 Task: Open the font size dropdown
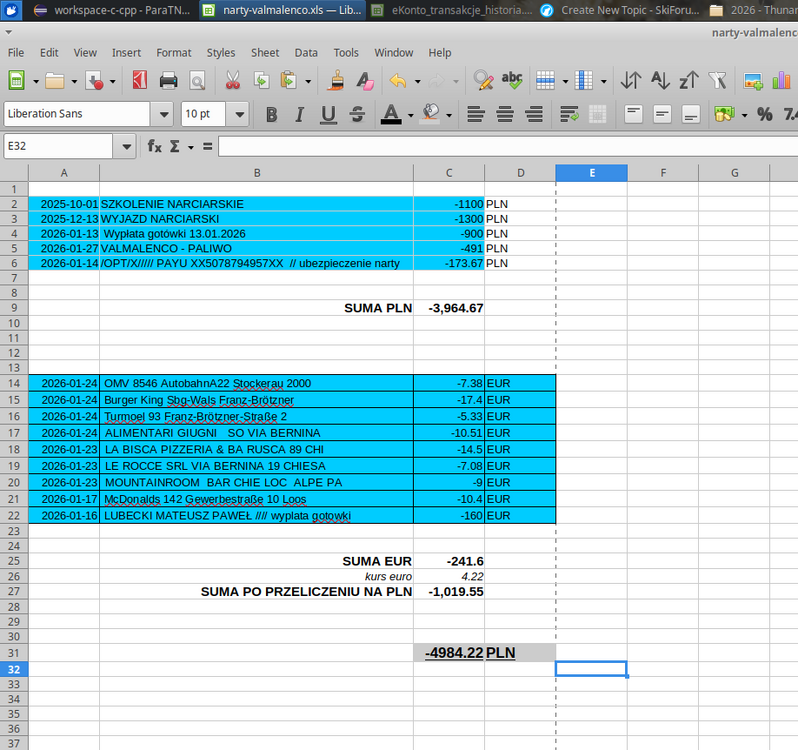237,114
